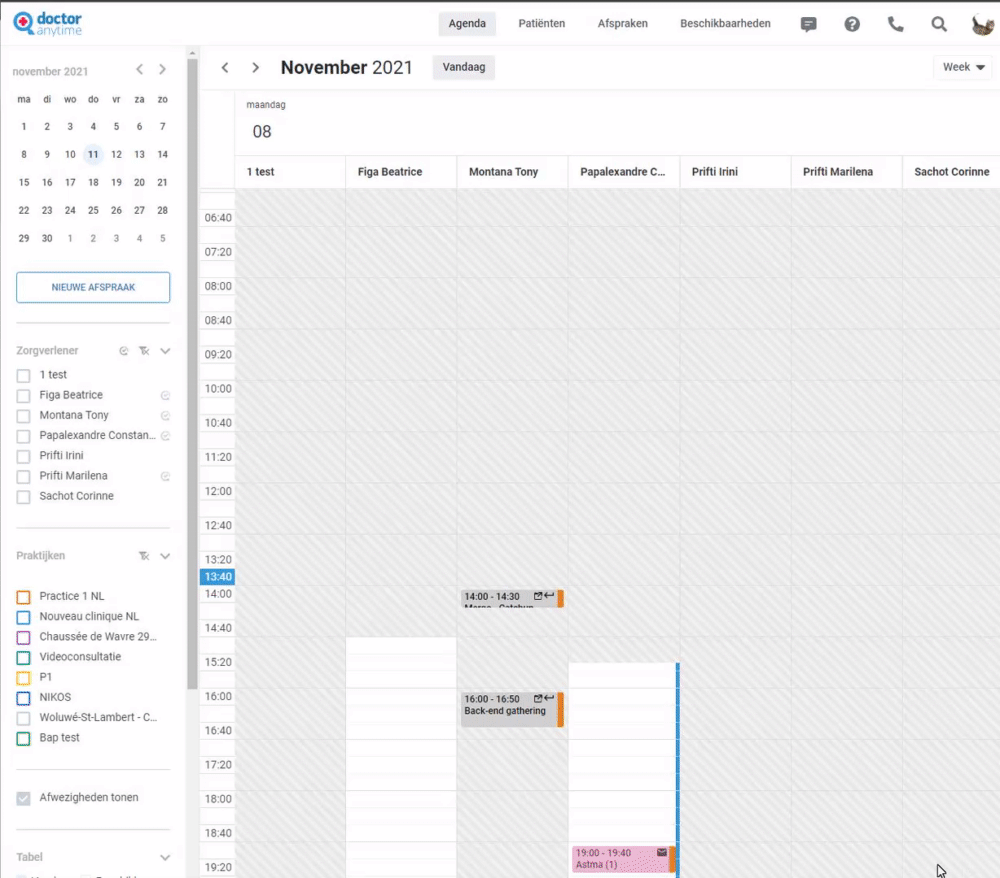Toggle Afwezigheden tonen checkbox
The height and width of the screenshot is (878, 1000).
pos(24,799)
